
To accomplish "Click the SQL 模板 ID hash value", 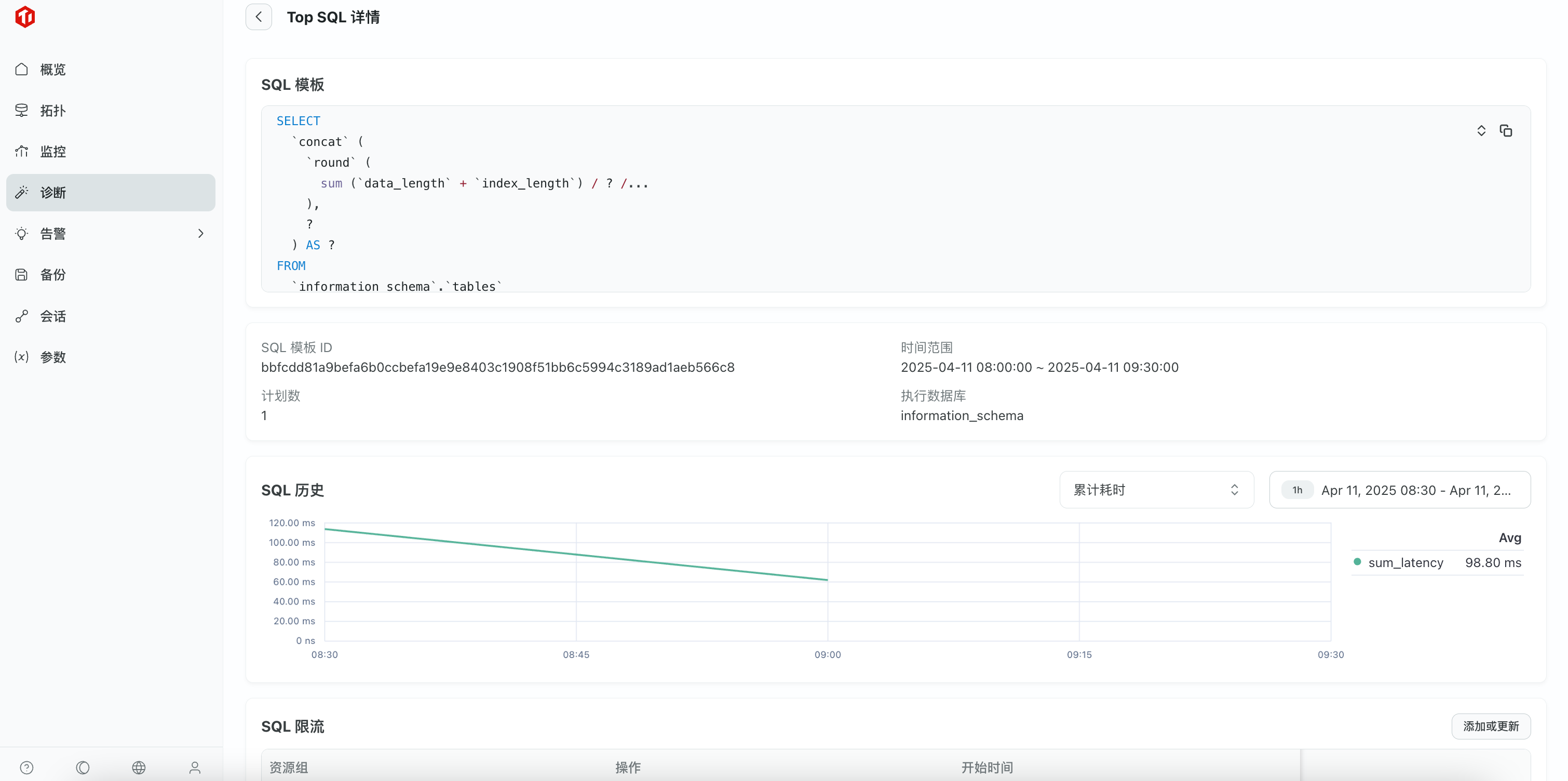I will click(x=497, y=367).
